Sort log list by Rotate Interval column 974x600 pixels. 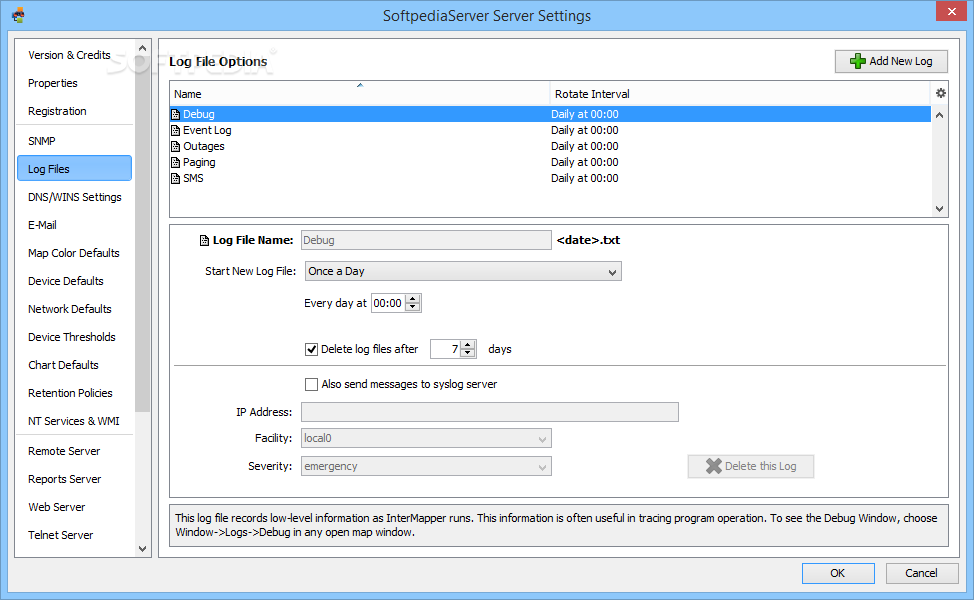click(740, 94)
